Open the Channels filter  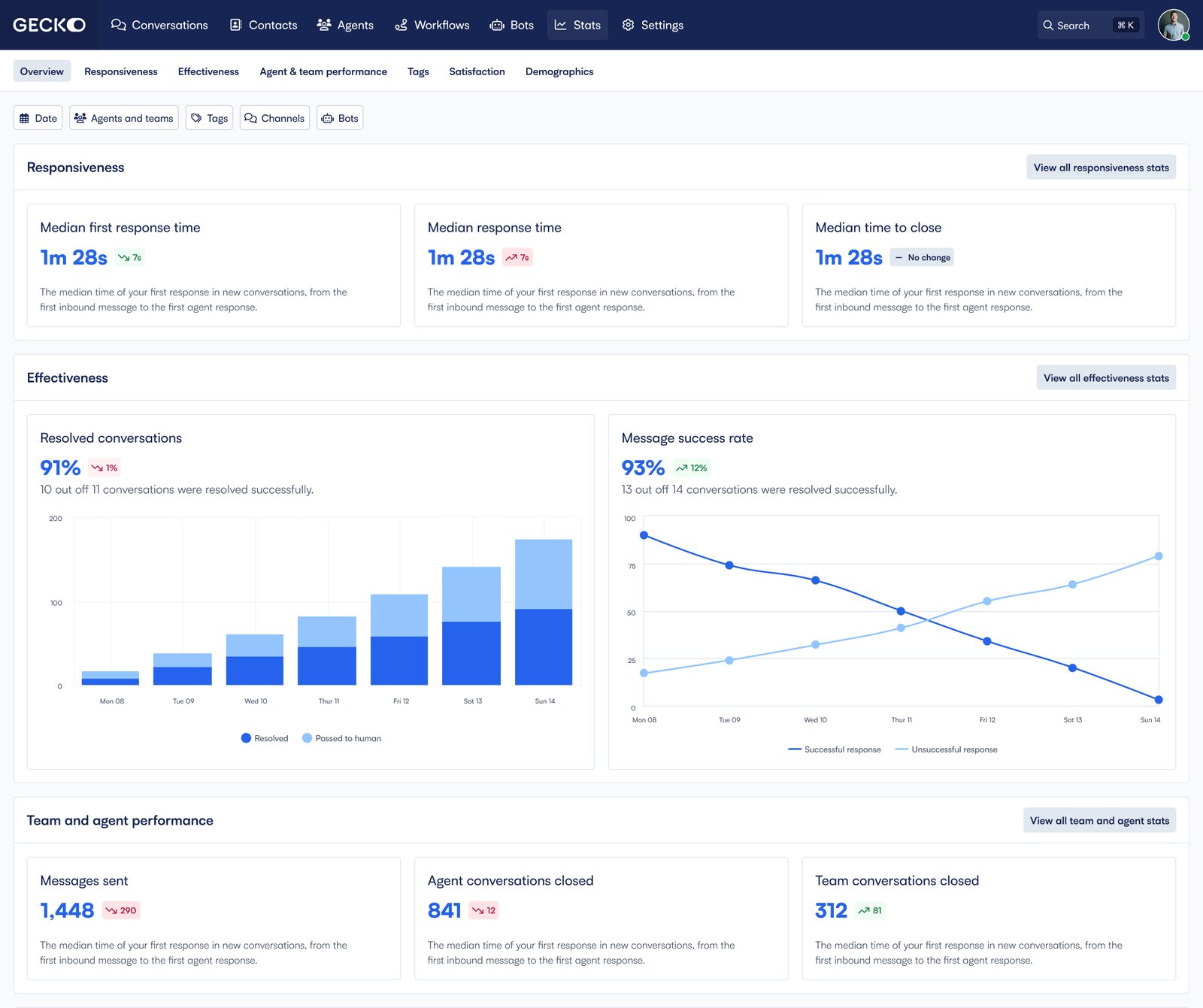(274, 118)
